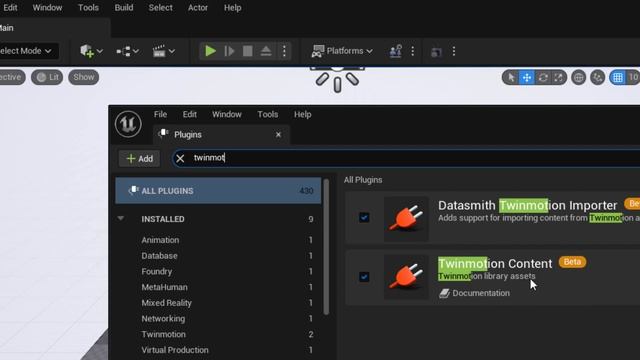Click the category list scrollbar
The height and width of the screenshot is (360, 640).
pyautogui.click(x=326, y=247)
